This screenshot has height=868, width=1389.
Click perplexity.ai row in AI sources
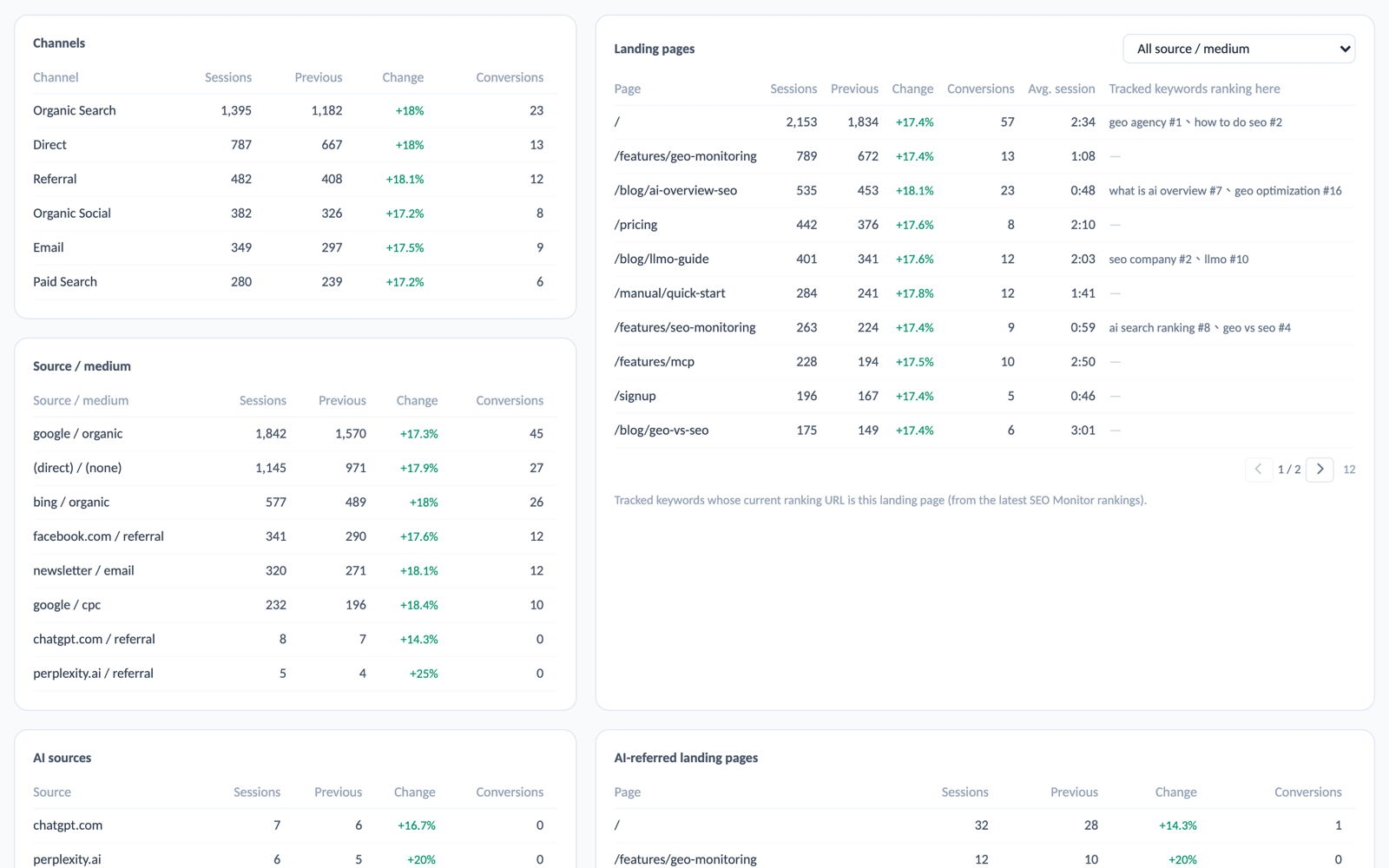(295, 859)
